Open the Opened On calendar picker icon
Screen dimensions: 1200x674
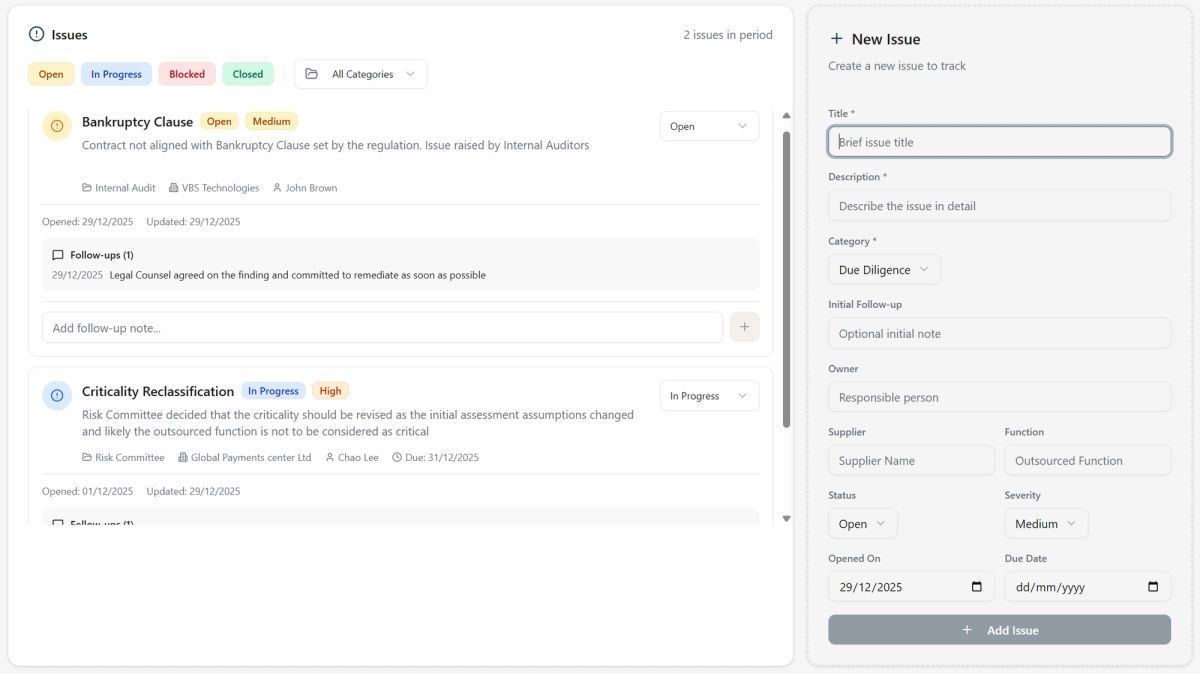977,587
